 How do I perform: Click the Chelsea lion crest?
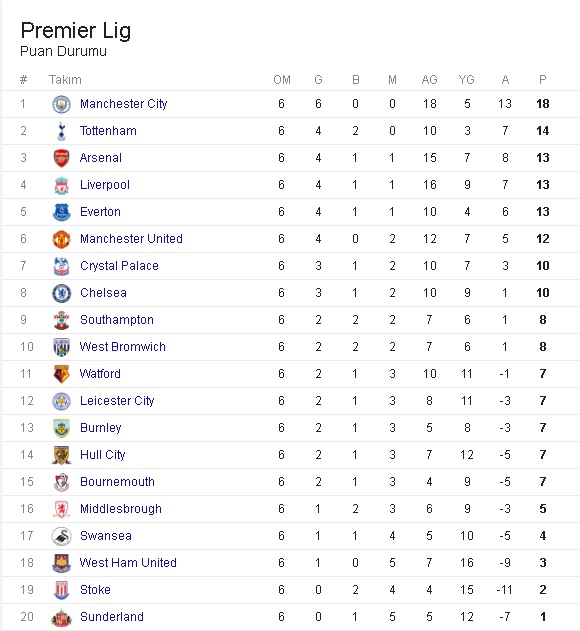tap(62, 293)
